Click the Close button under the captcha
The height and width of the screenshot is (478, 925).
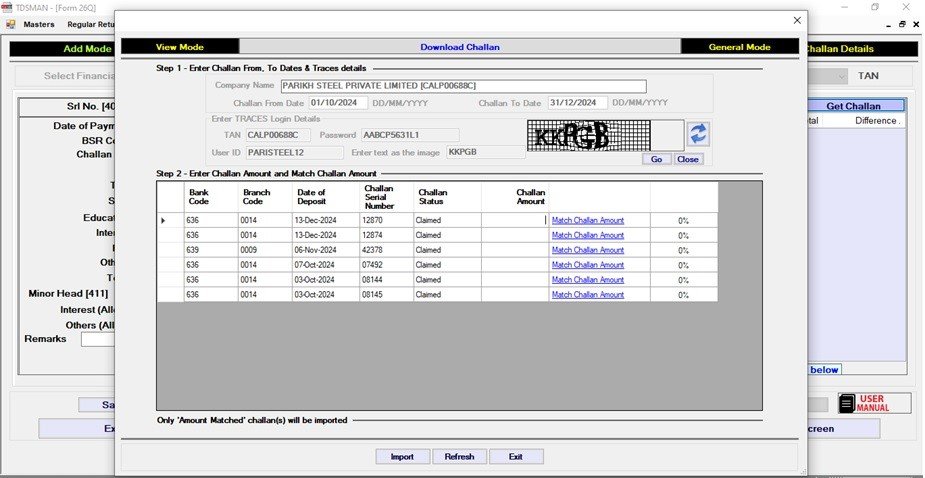click(688, 159)
